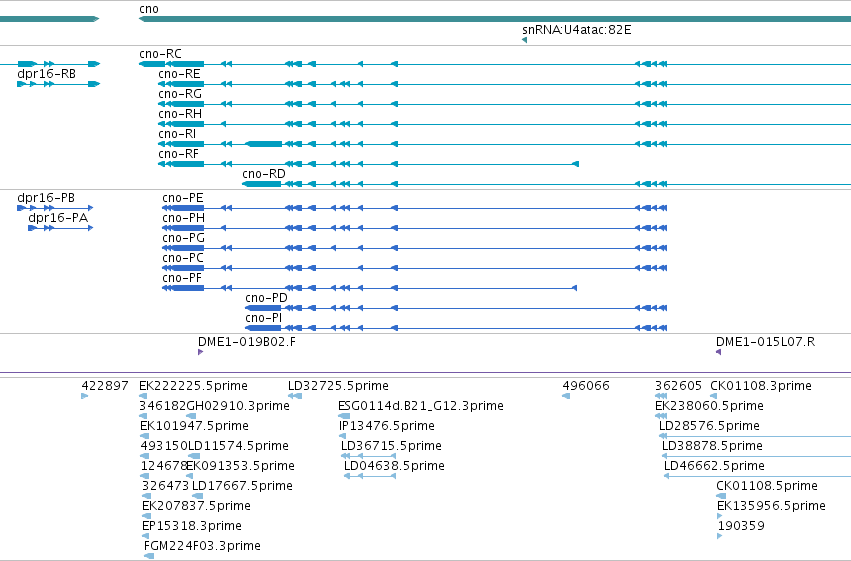Click the LD11574.5prime EST label
851x561 pixels.
(x=238, y=446)
